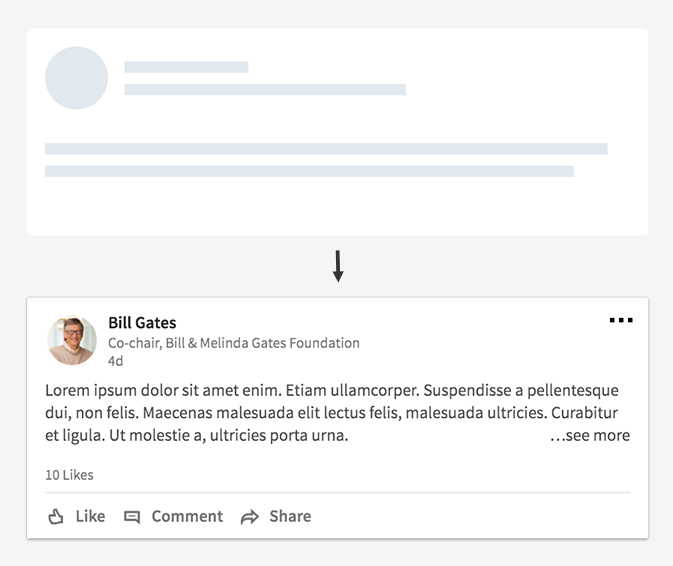Click the Co-chair, Bill & Melinda Gates Foundation subtitle
The width and height of the screenshot is (673, 566).
click(234, 343)
